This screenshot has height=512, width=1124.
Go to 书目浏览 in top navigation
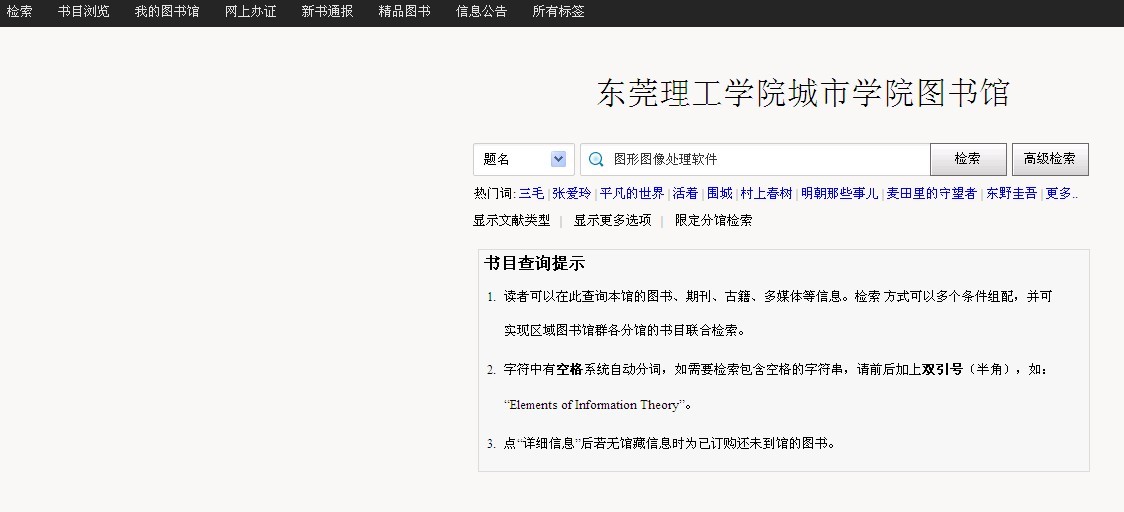pyautogui.click(x=84, y=11)
